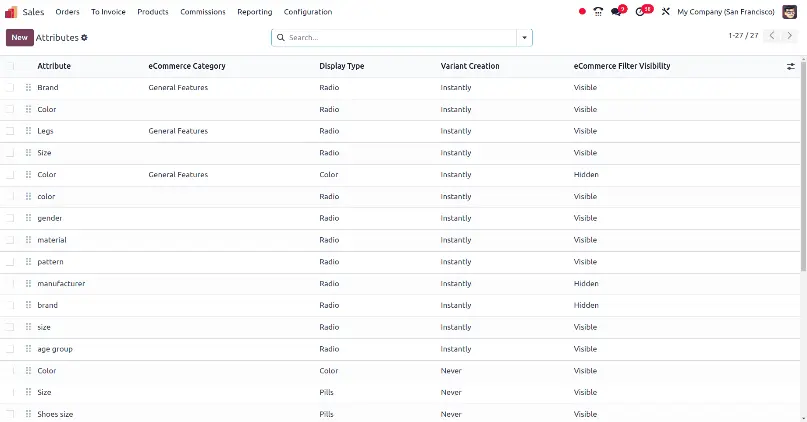Open the pattern attribute record
This screenshot has height=422, width=807.
(x=50, y=261)
